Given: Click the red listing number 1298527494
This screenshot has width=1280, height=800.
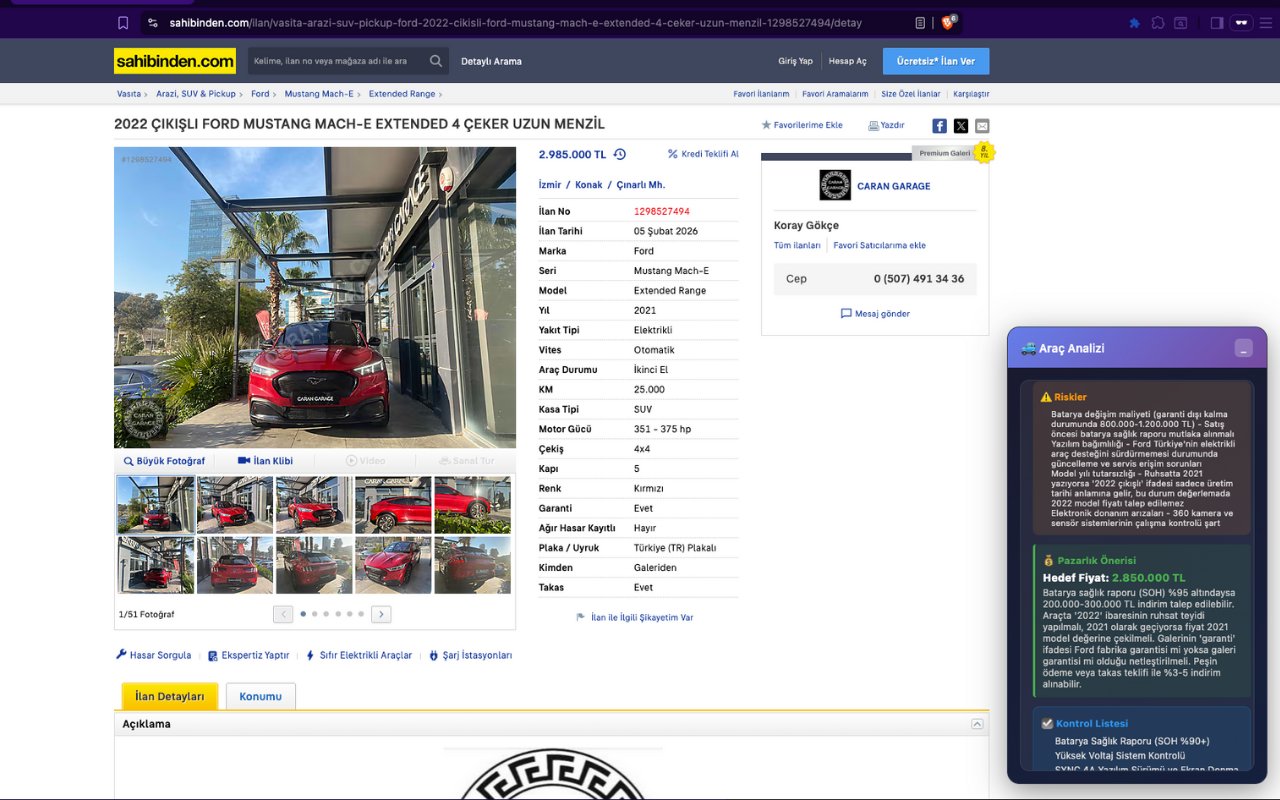Looking at the screenshot, I should [x=662, y=211].
